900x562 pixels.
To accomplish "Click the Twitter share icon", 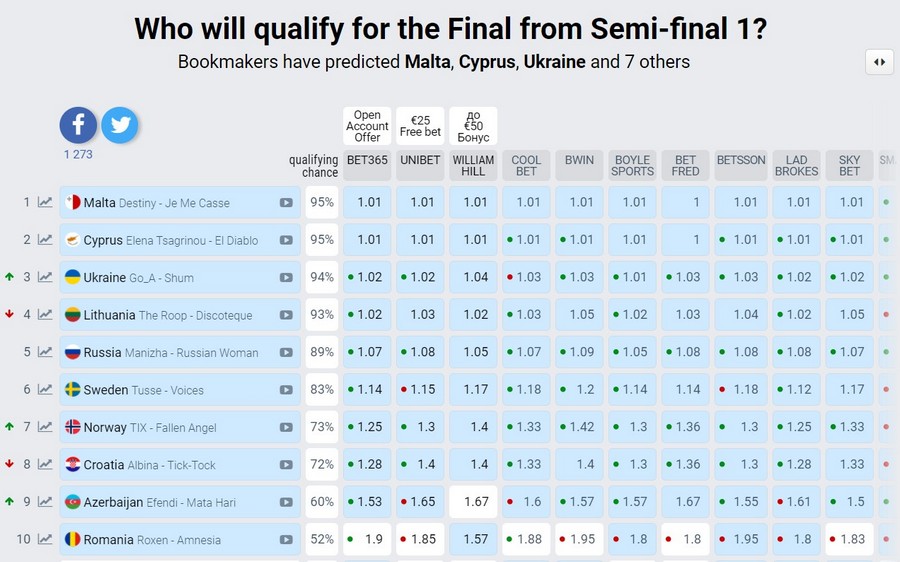I will point(120,125).
